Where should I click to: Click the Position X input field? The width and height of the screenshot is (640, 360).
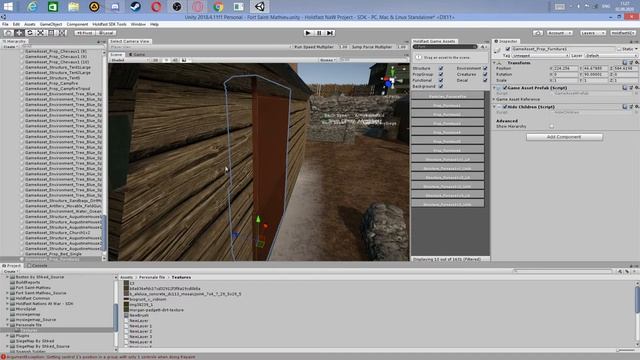point(566,69)
